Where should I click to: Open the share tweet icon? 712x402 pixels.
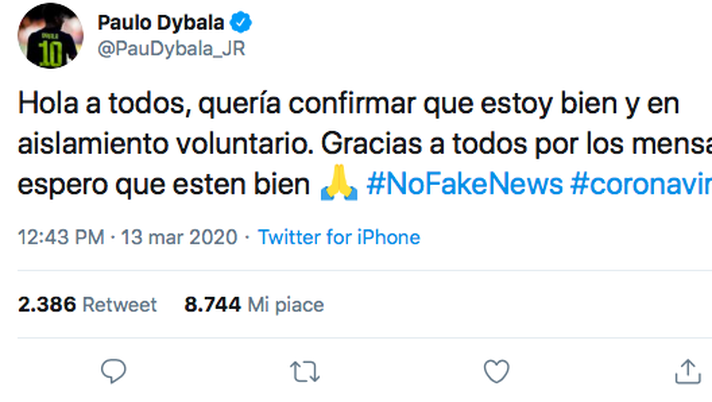(x=687, y=372)
